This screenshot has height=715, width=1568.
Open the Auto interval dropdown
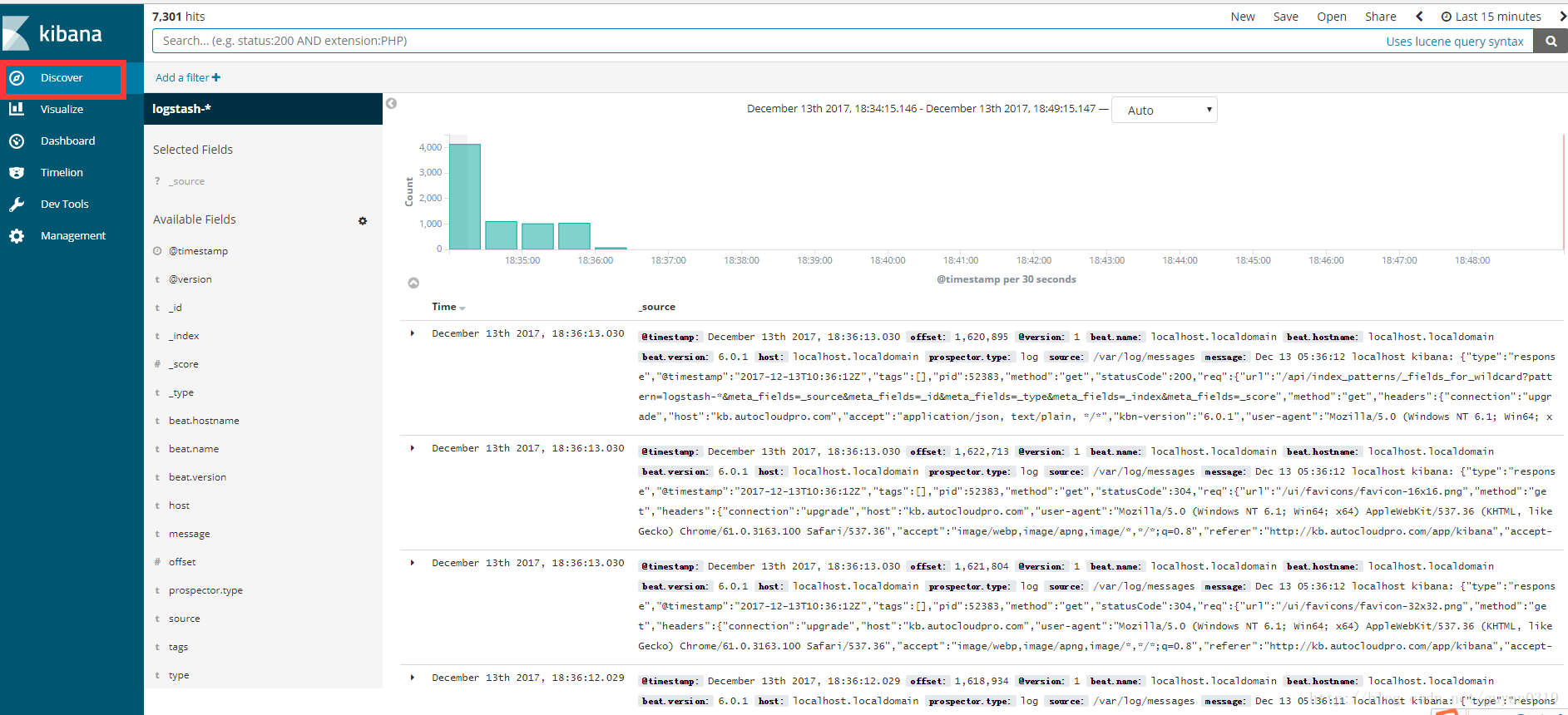tap(1165, 110)
